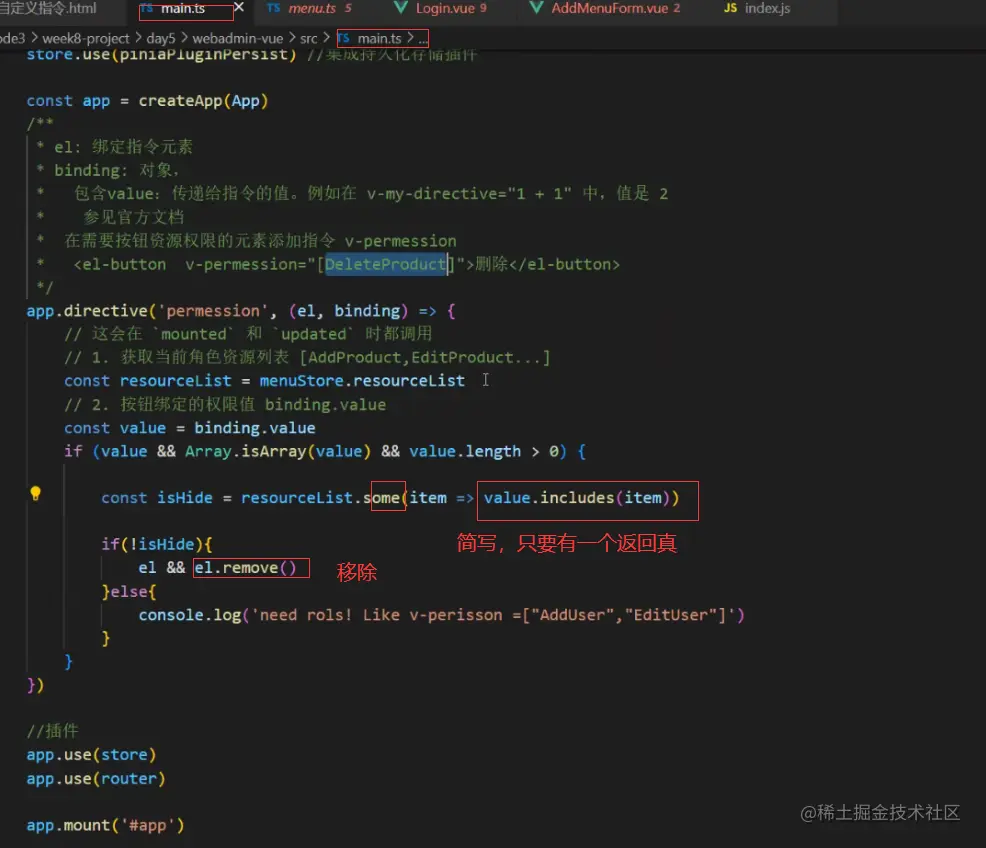The width and height of the screenshot is (986, 848).
Task: Click app.use(router) line
Action: pos(96,778)
